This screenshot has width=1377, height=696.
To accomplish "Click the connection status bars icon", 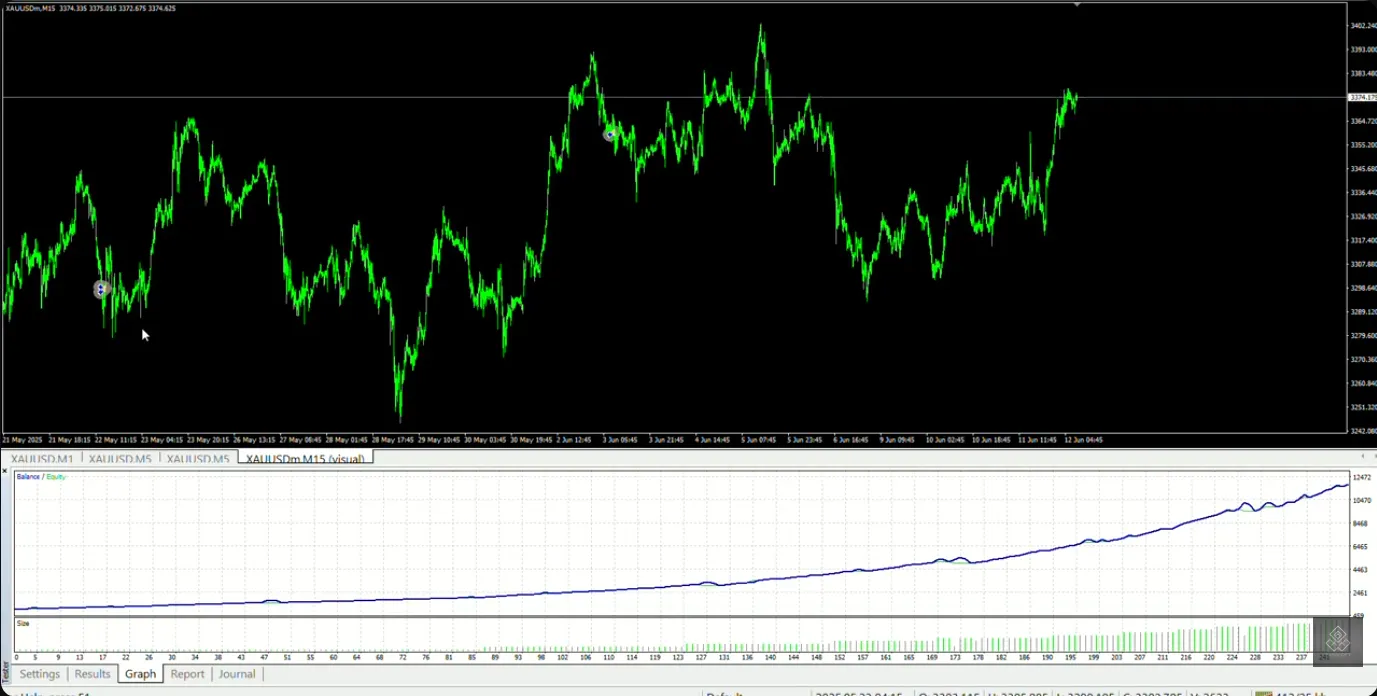I will click(1264, 693).
